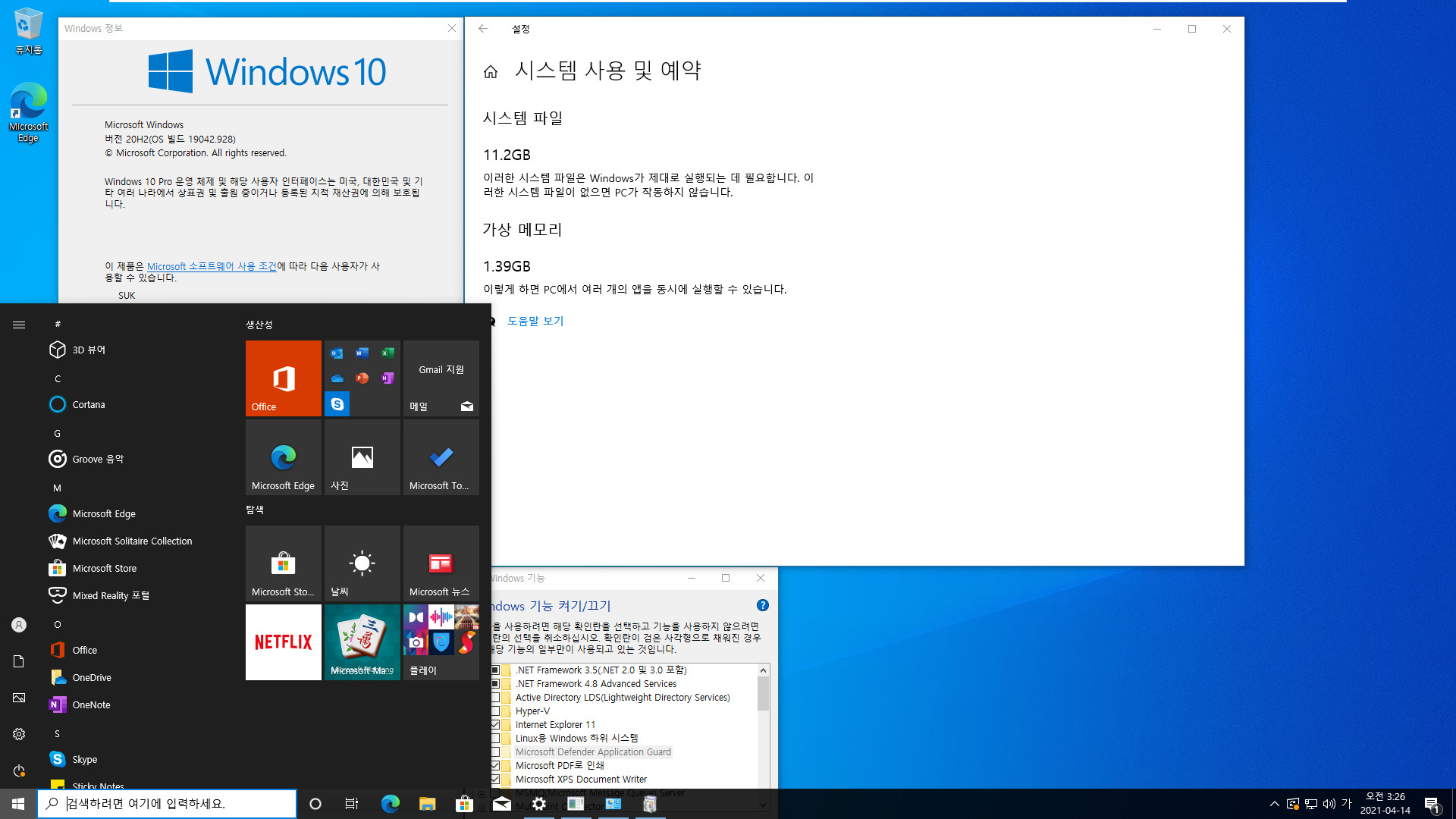Screen dimensions: 1456x819
Task: Open the Microsoft Mahjong tile
Action: coord(362,642)
